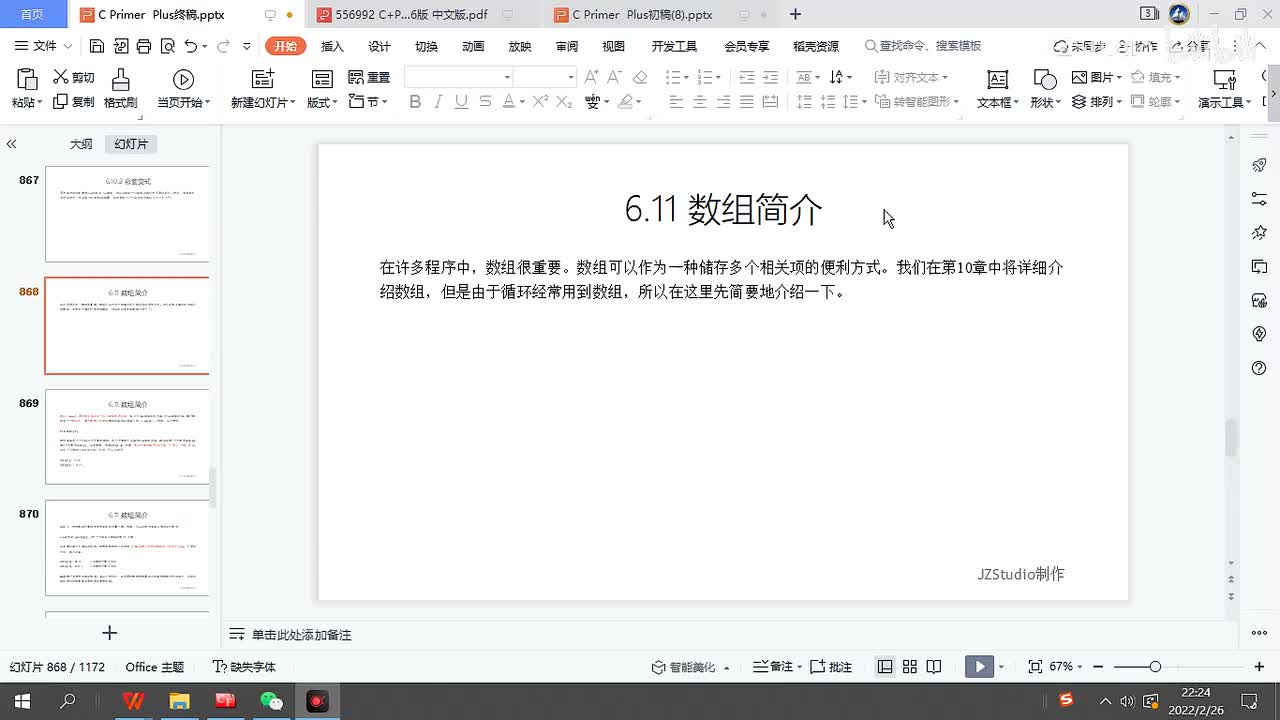
Task: Open the 文件 file menu
Action: (x=44, y=46)
